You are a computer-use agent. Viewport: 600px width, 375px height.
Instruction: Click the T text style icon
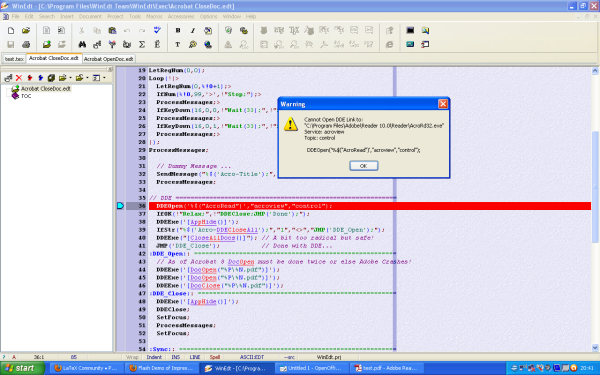pos(178,44)
